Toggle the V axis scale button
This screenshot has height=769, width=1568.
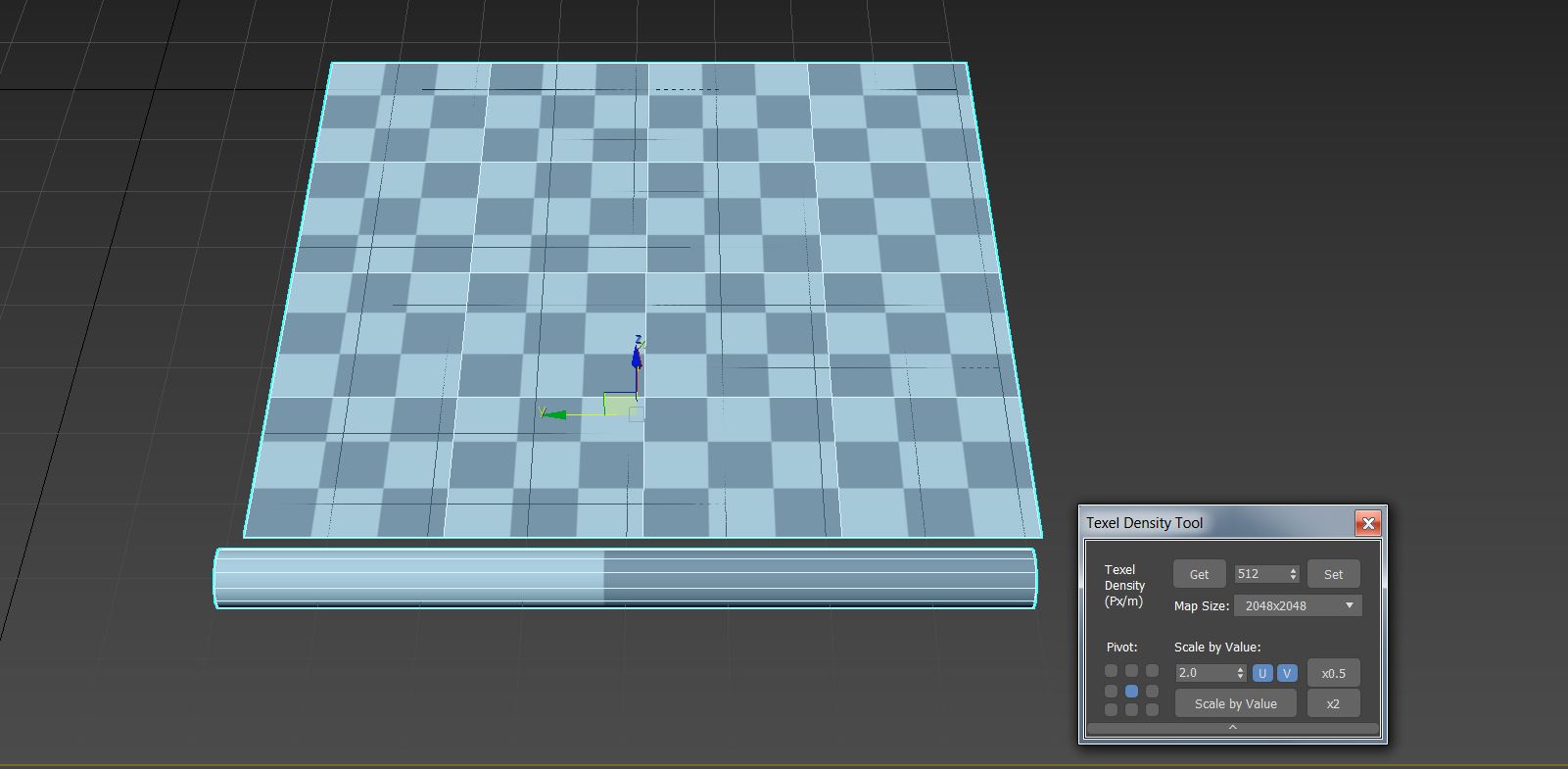click(1287, 673)
